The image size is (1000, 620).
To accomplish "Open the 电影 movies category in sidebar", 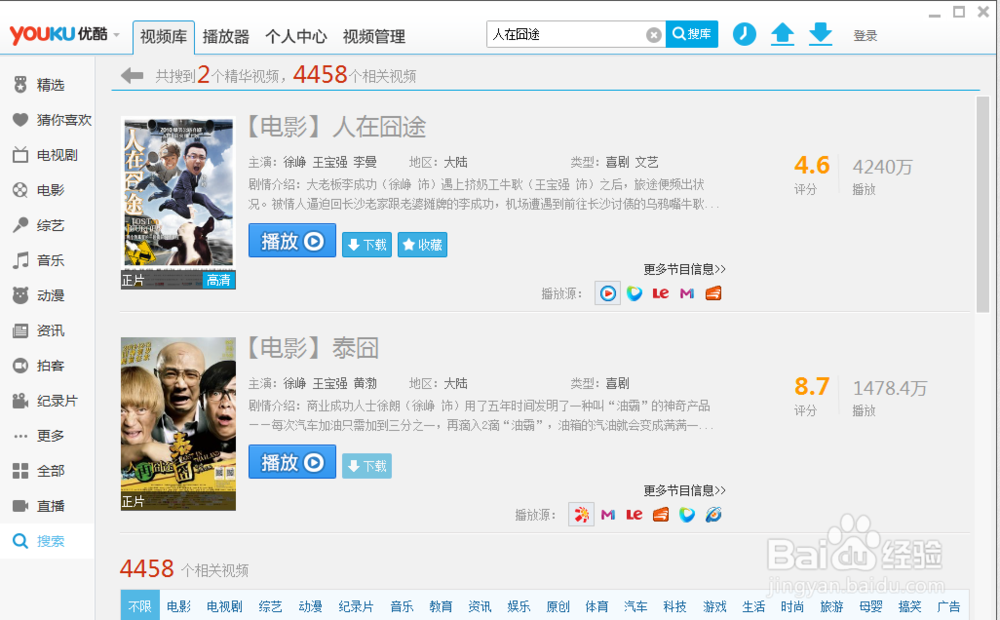I will 40,190.
